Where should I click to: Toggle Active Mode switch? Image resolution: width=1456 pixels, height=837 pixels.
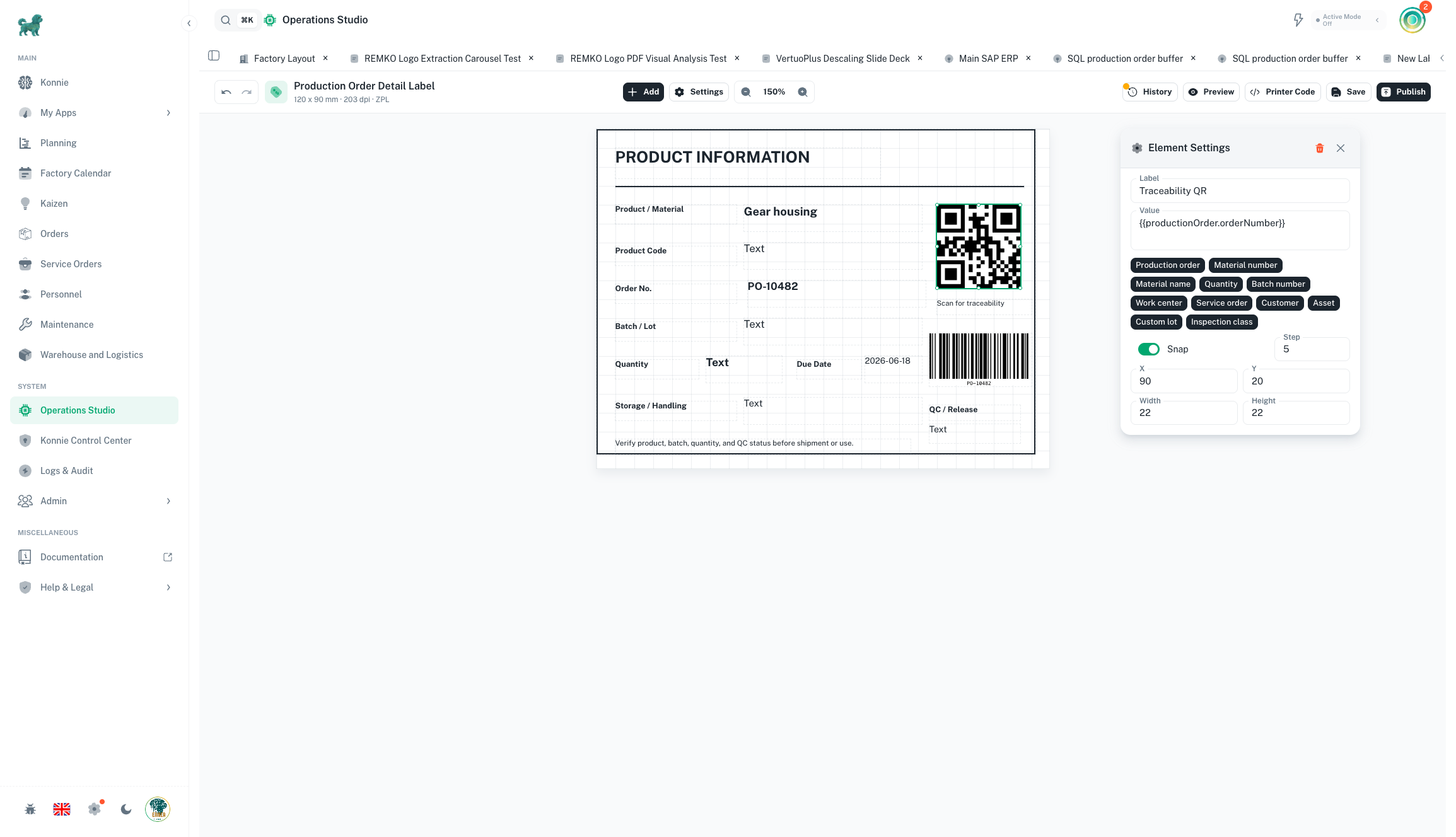pos(1348,20)
